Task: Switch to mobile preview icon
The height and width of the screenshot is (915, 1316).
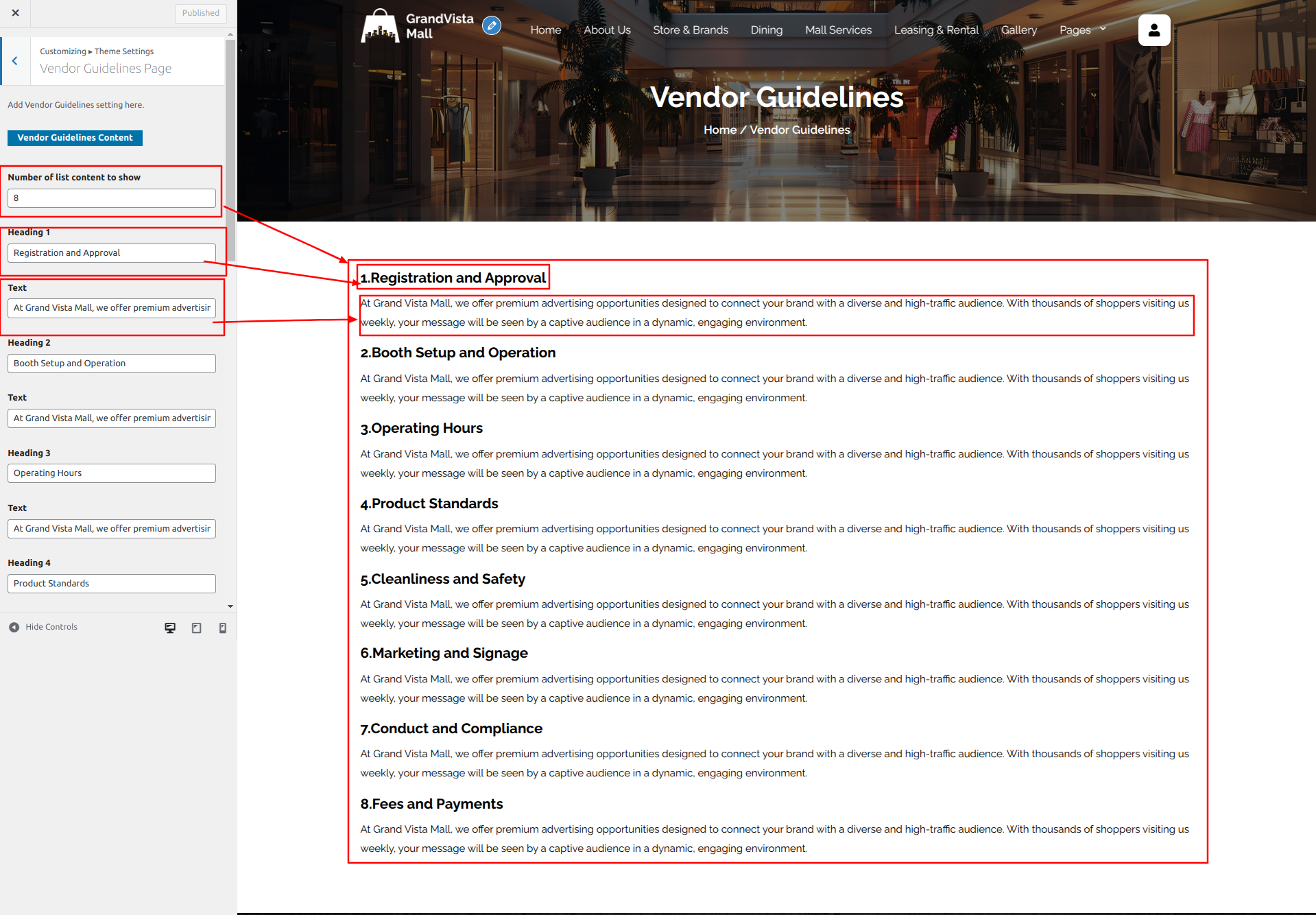Action: pos(223,628)
